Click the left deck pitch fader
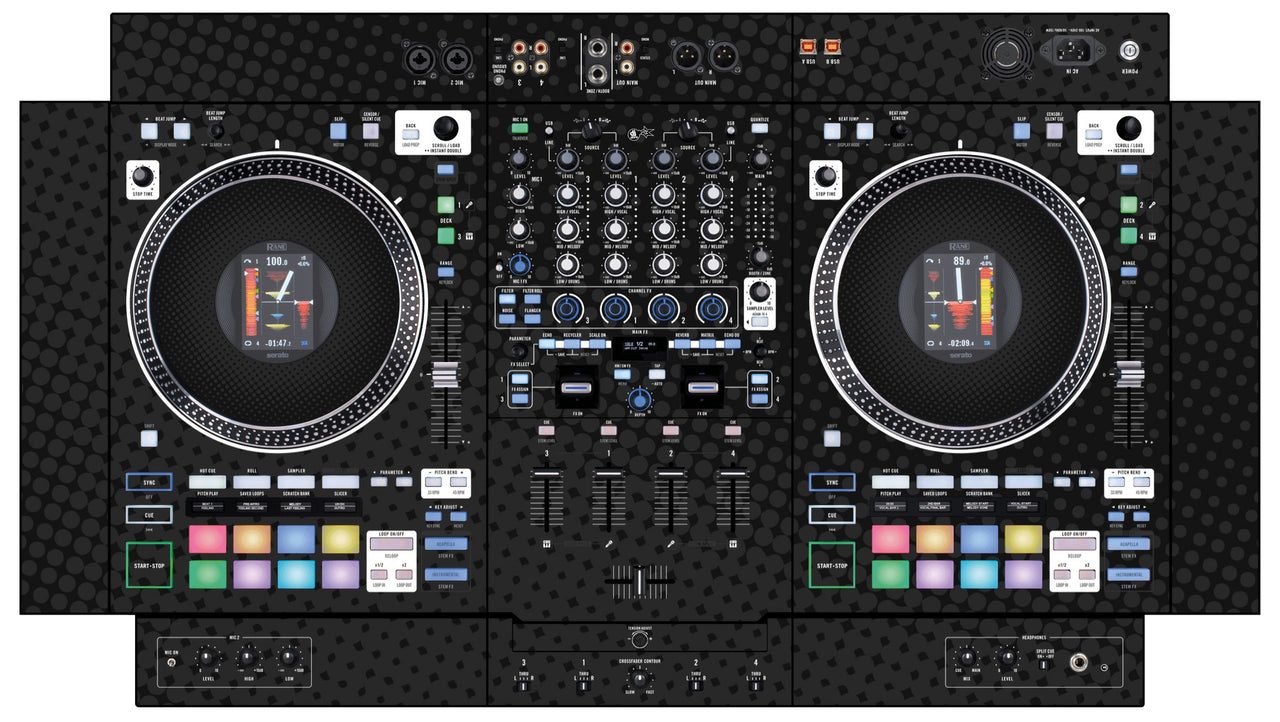Viewport: 1280px width, 722px height. 446,375
